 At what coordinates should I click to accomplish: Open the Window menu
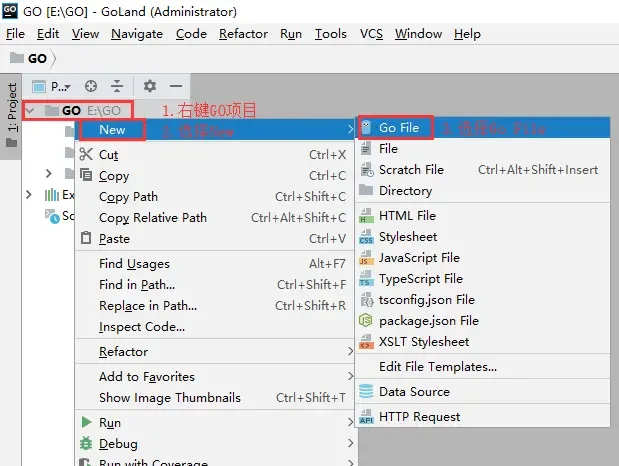click(418, 34)
